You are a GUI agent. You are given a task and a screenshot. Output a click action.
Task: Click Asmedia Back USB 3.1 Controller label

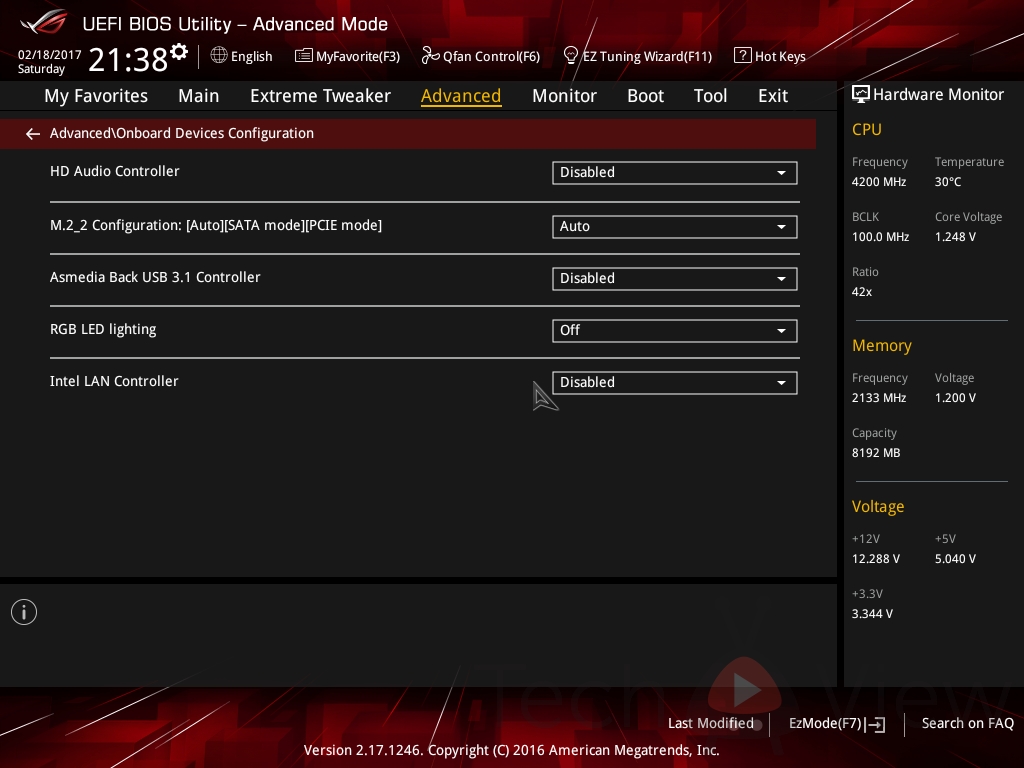(155, 277)
